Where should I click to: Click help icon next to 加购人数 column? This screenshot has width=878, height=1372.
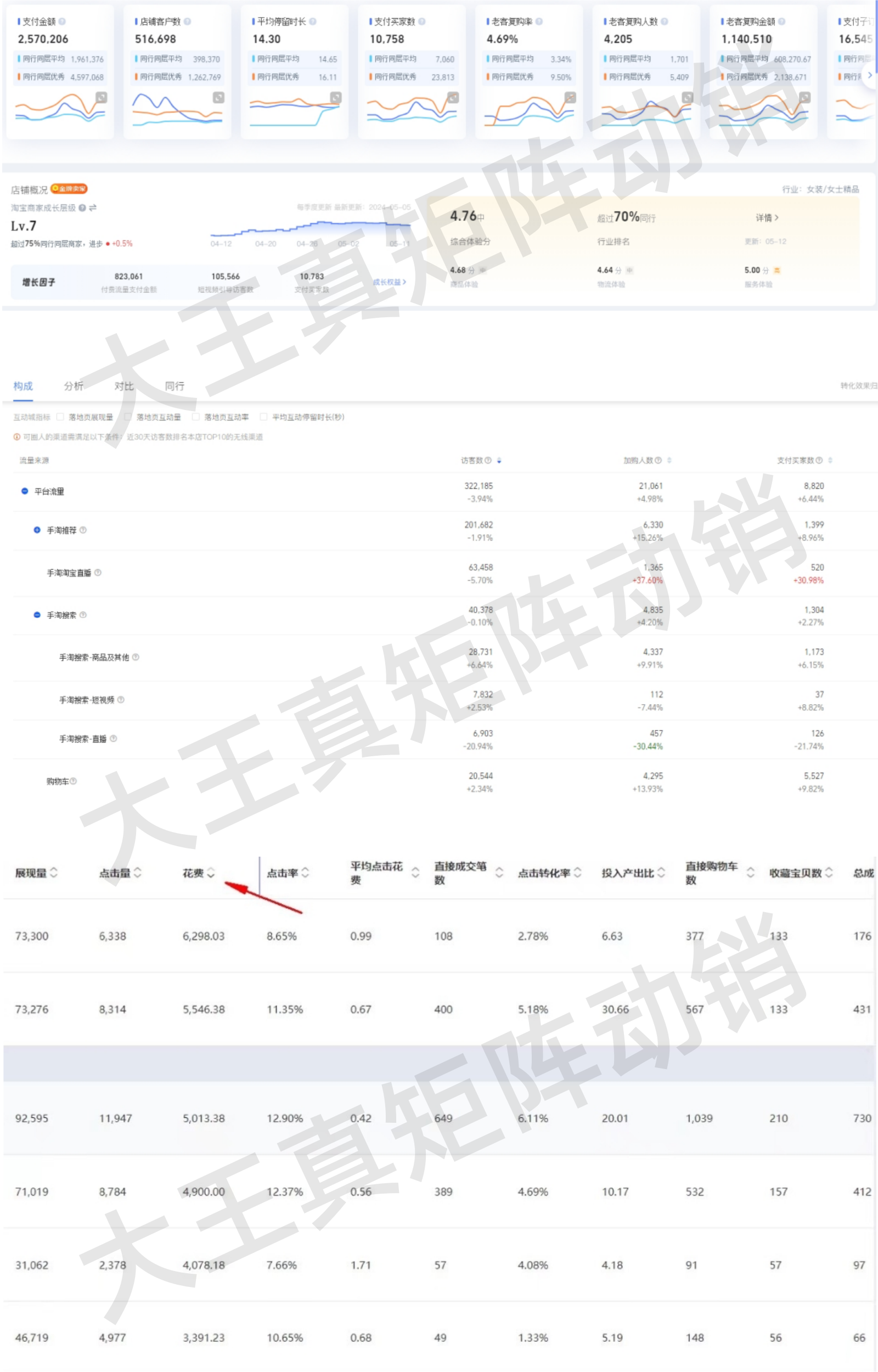(x=658, y=460)
